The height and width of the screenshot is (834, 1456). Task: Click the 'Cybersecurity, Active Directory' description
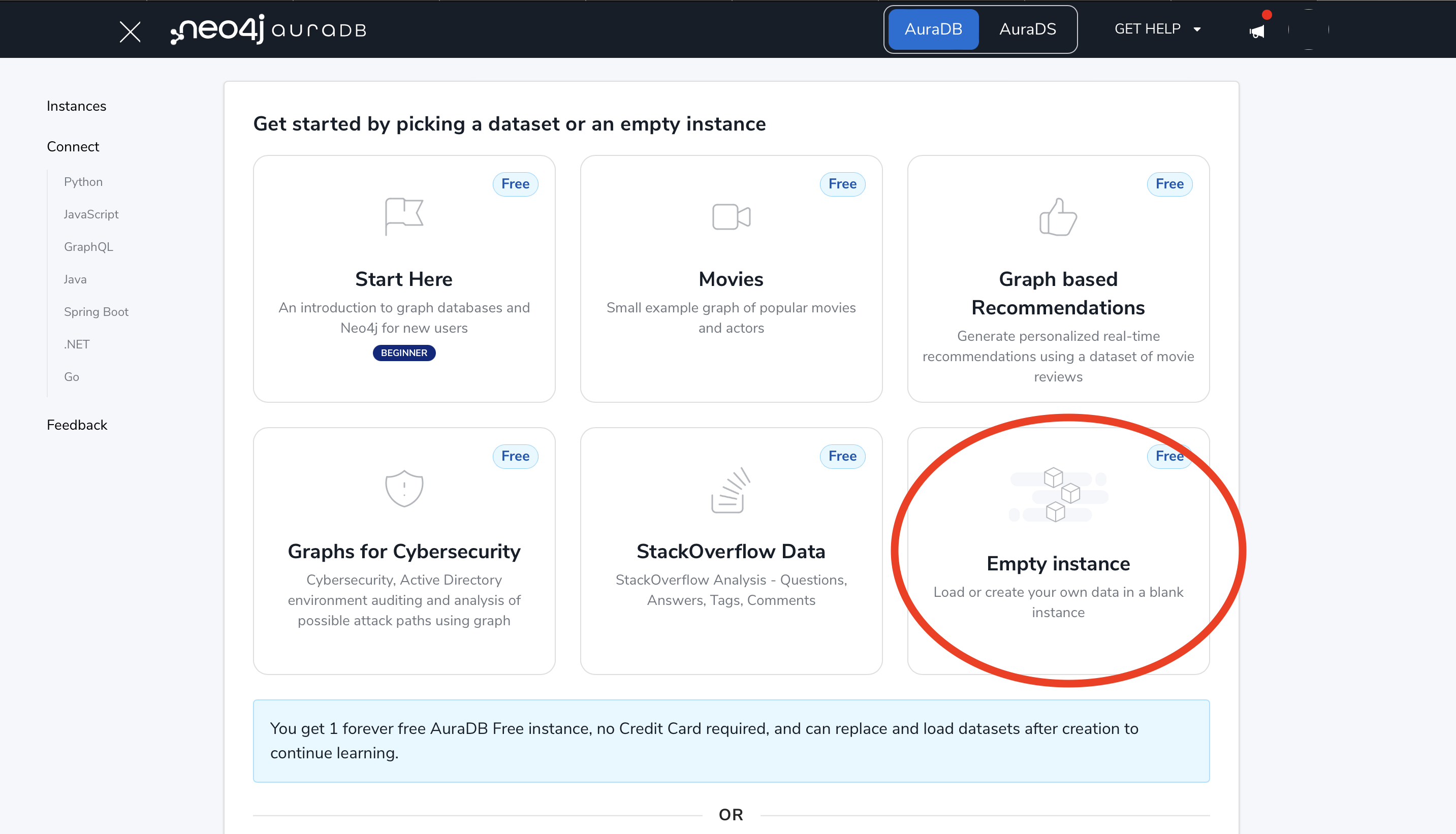tap(404, 600)
